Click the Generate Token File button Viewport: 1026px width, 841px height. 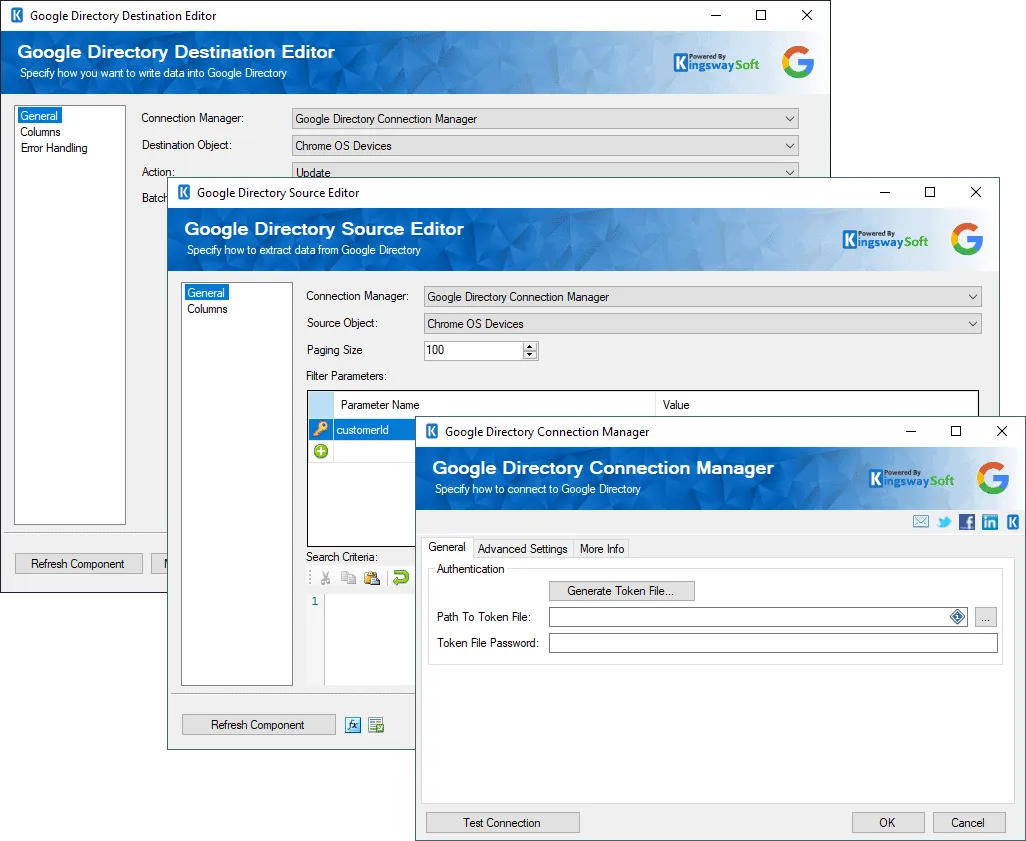[x=622, y=591]
